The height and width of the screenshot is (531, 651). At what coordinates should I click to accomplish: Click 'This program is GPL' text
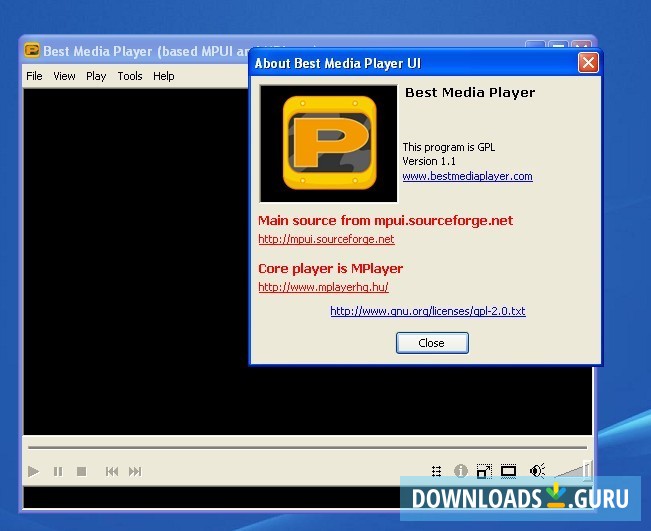[x=448, y=147]
